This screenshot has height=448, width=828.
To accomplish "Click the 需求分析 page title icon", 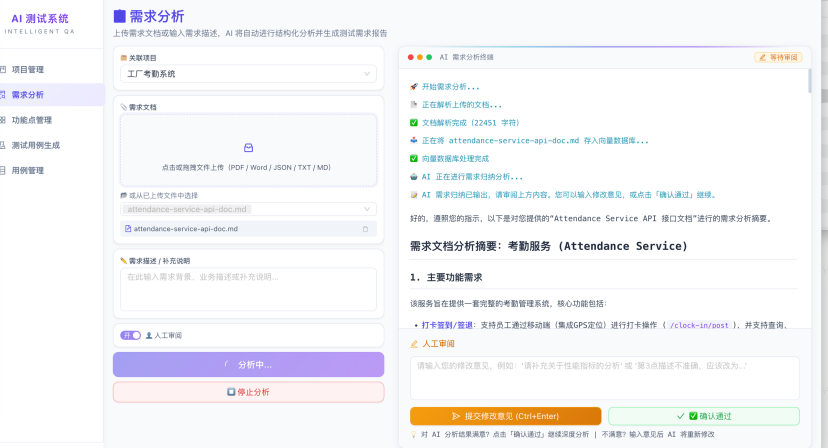I will pyautogui.click(x=120, y=16).
